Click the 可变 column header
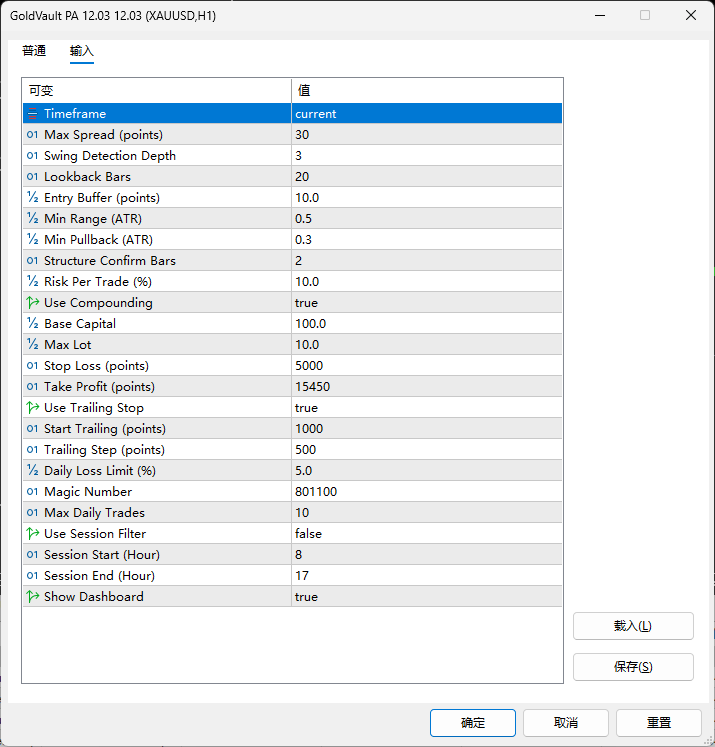Viewport: 715px width, 747px height. [157, 91]
